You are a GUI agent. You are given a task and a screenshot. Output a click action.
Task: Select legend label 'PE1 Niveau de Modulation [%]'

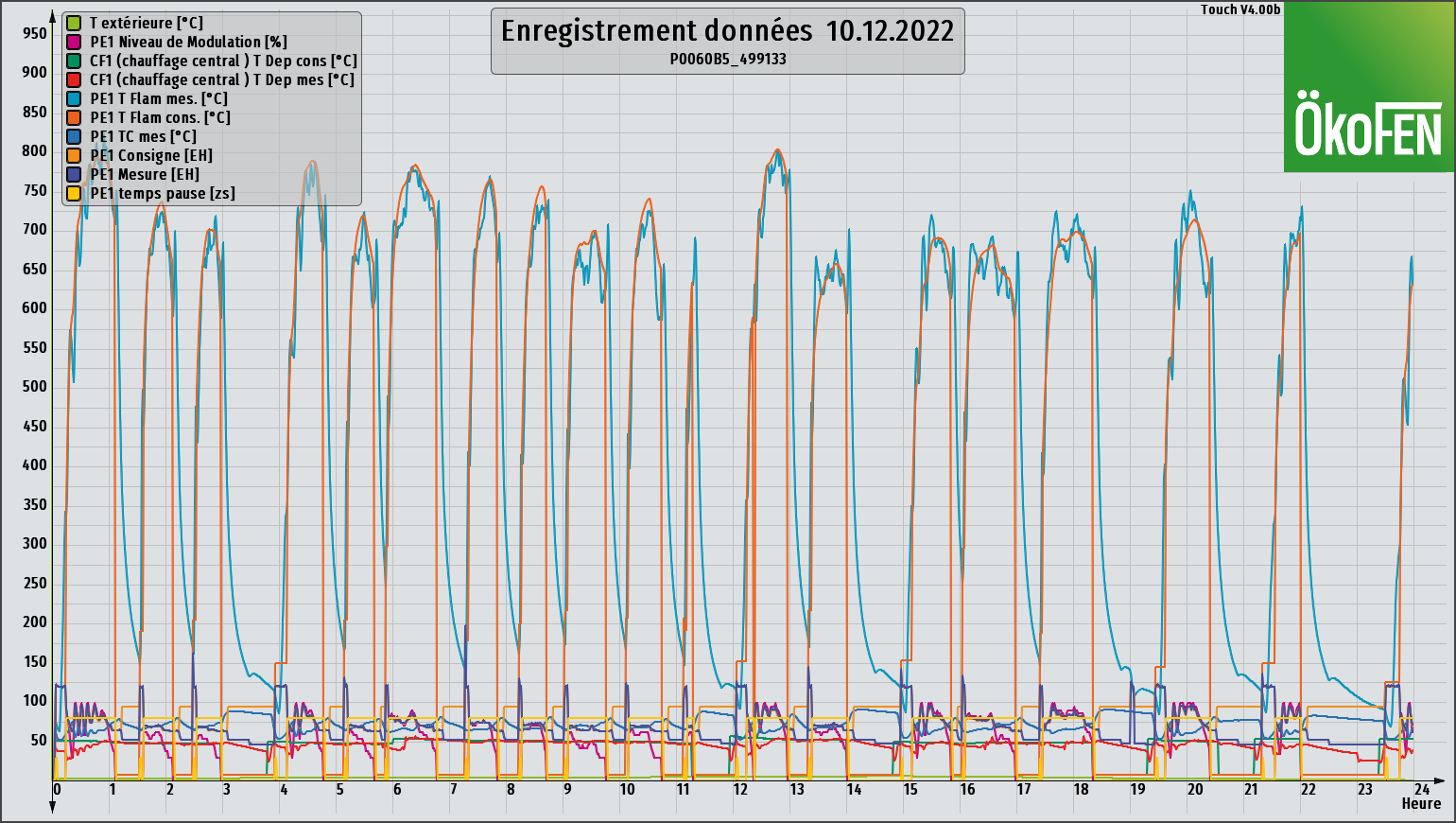click(x=189, y=42)
